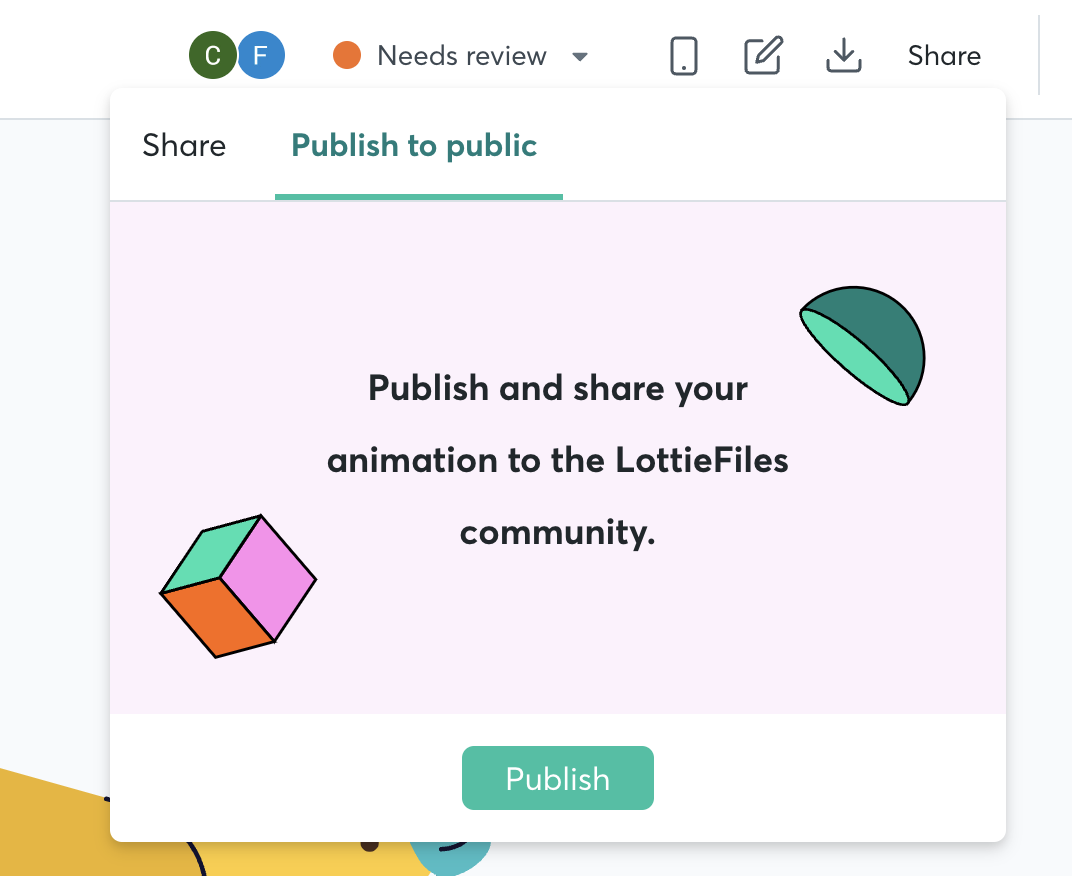The width and height of the screenshot is (1072, 876).
Task: Click the green underline under active tab
Action: pos(418,197)
